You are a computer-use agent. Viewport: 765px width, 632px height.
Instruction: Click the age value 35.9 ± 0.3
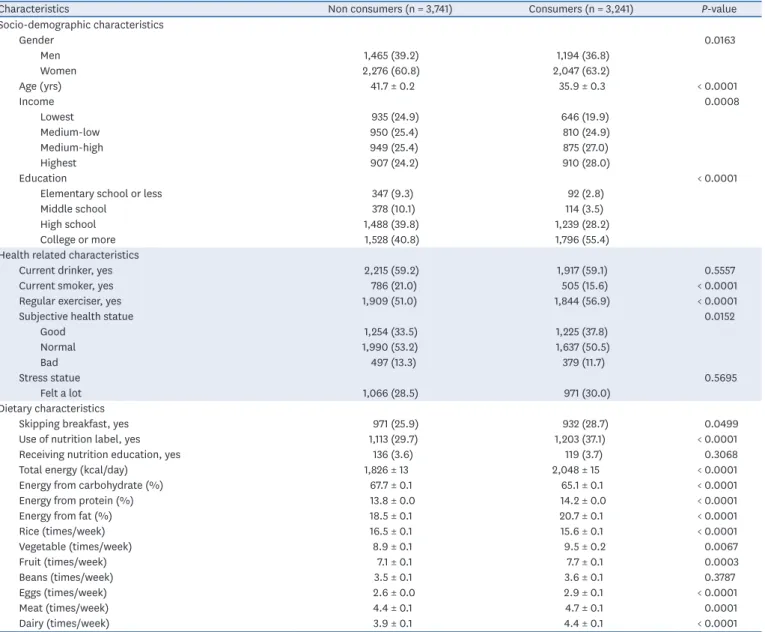point(582,86)
